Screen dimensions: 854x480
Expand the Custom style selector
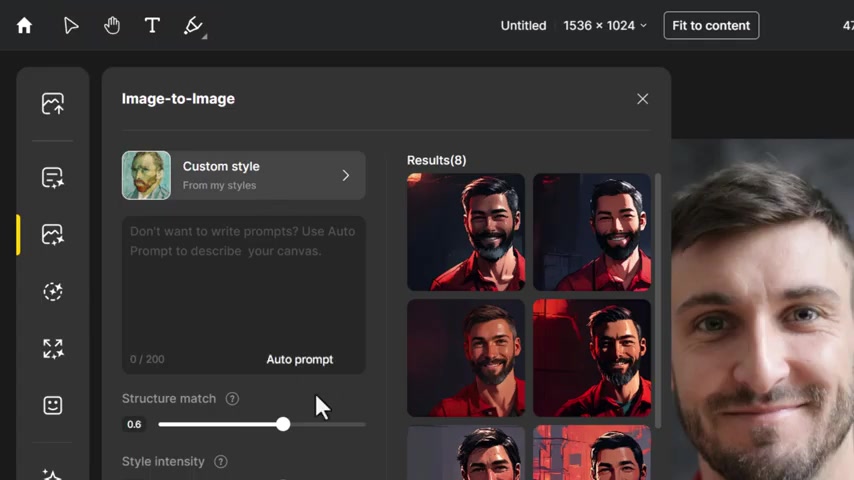243,175
